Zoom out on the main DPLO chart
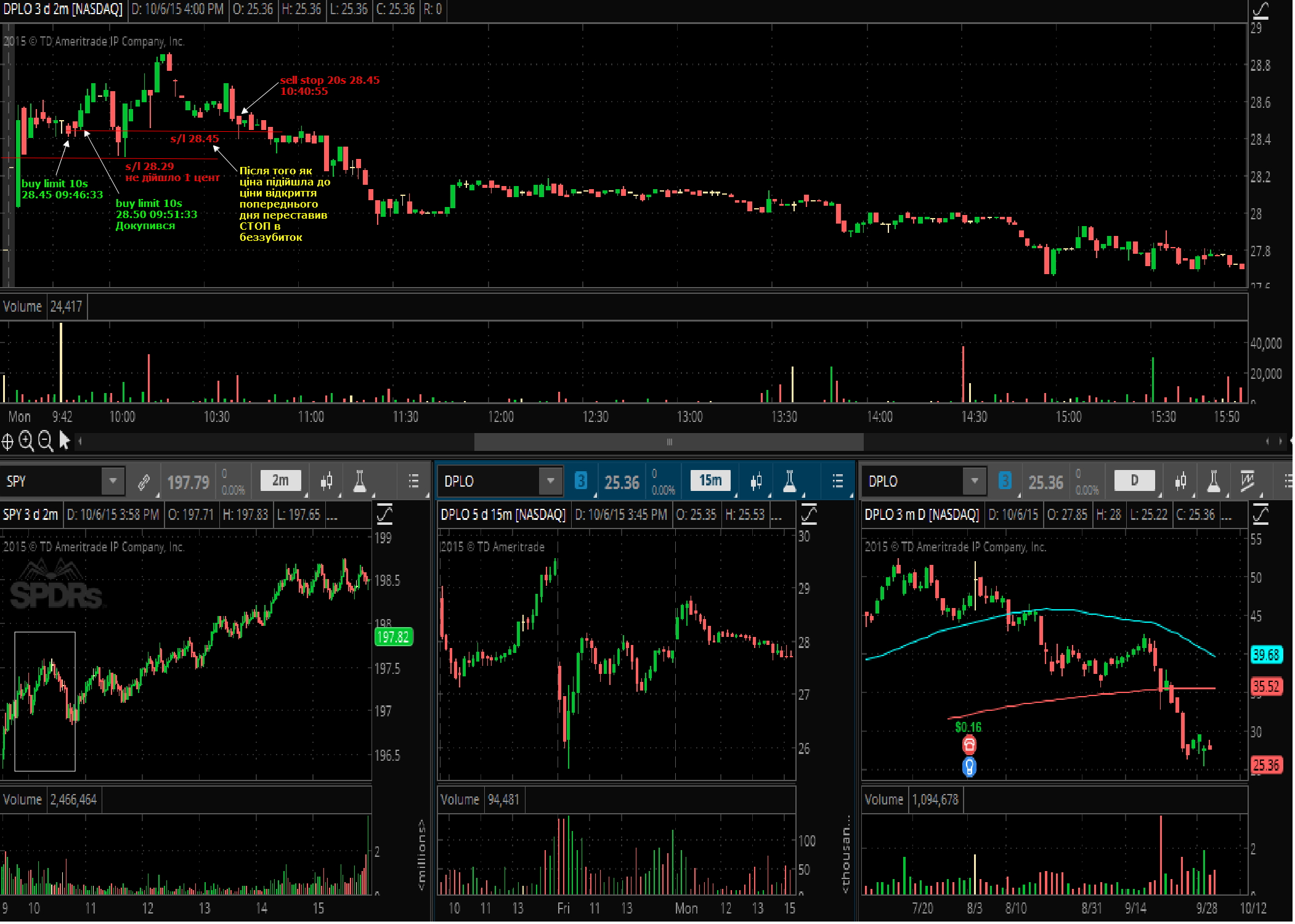Screen dimensions: 1295x924 pos(45,441)
